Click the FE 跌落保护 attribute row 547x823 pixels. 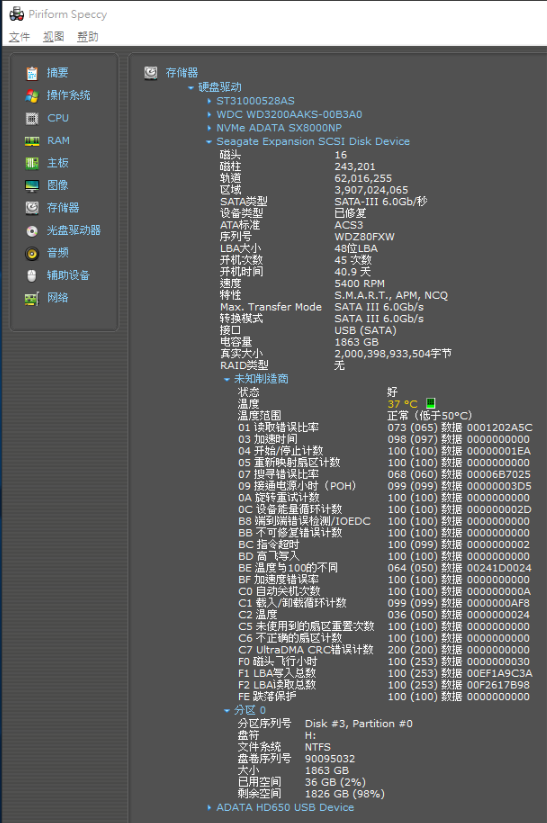(x=385, y=697)
